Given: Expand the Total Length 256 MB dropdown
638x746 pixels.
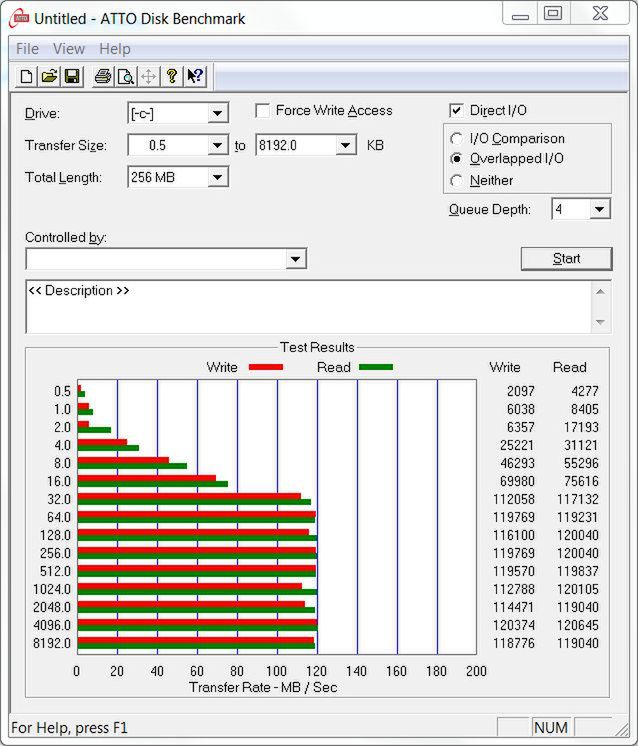Looking at the screenshot, I should (x=217, y=177).
